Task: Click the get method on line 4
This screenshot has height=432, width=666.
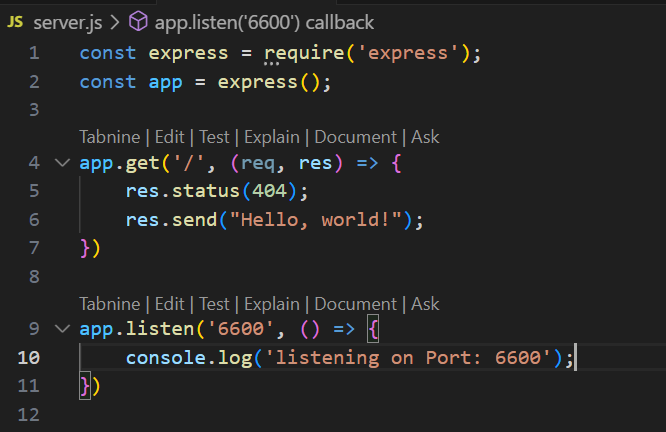Action: pyautogui.click(x=142, y=164)
